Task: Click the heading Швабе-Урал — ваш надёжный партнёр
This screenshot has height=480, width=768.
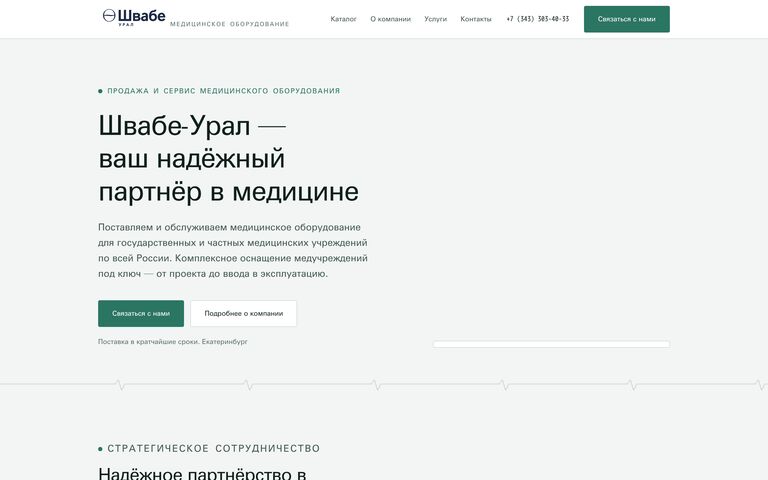Action: click(x=229, y=158)
